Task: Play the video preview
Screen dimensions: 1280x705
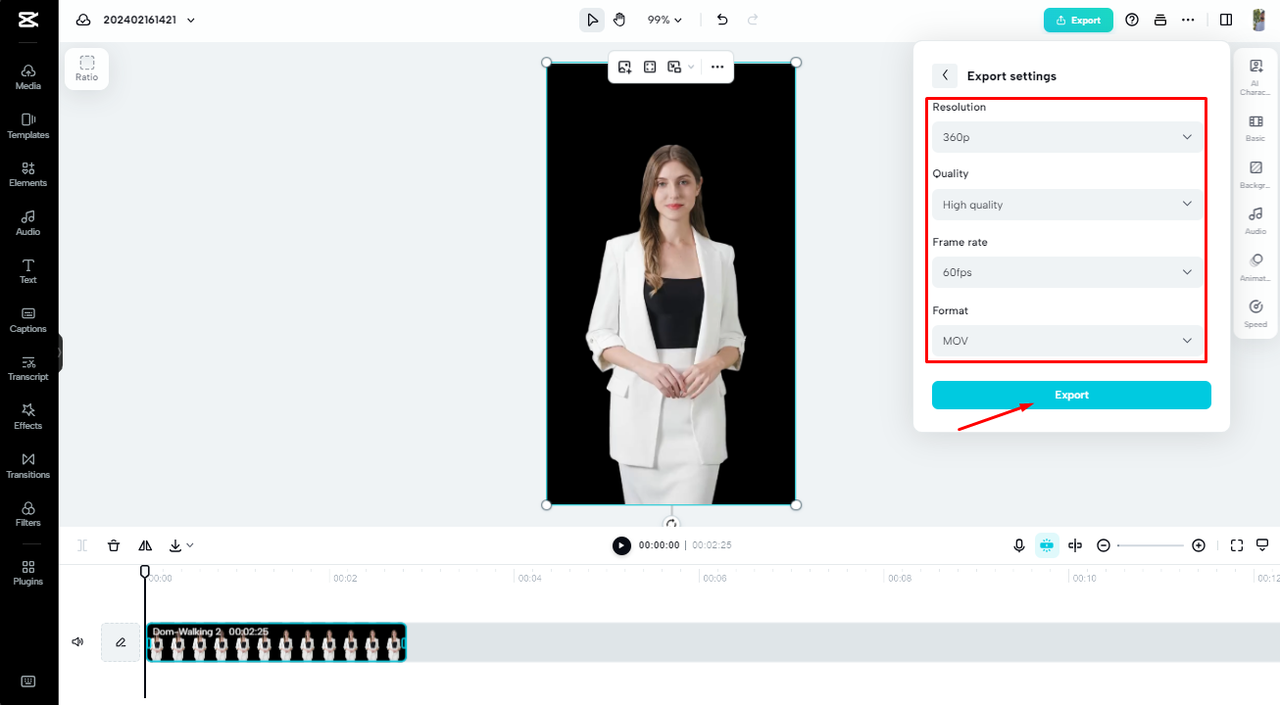Action: [622, 545]
